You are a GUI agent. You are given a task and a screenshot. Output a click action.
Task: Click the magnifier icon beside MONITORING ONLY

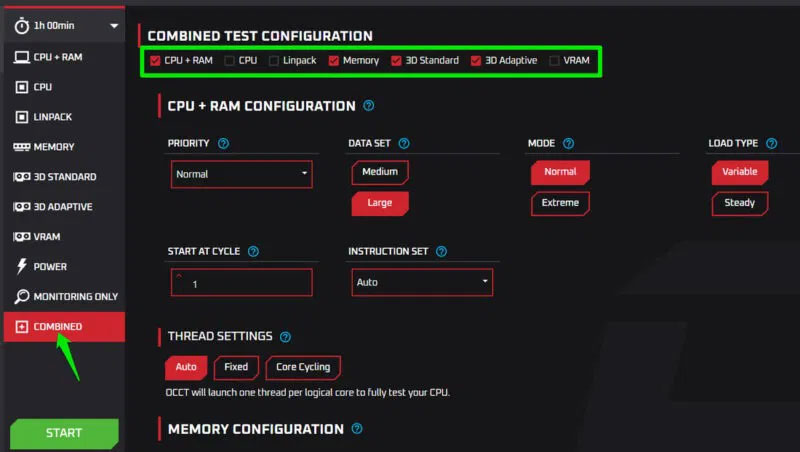point(21,296)
